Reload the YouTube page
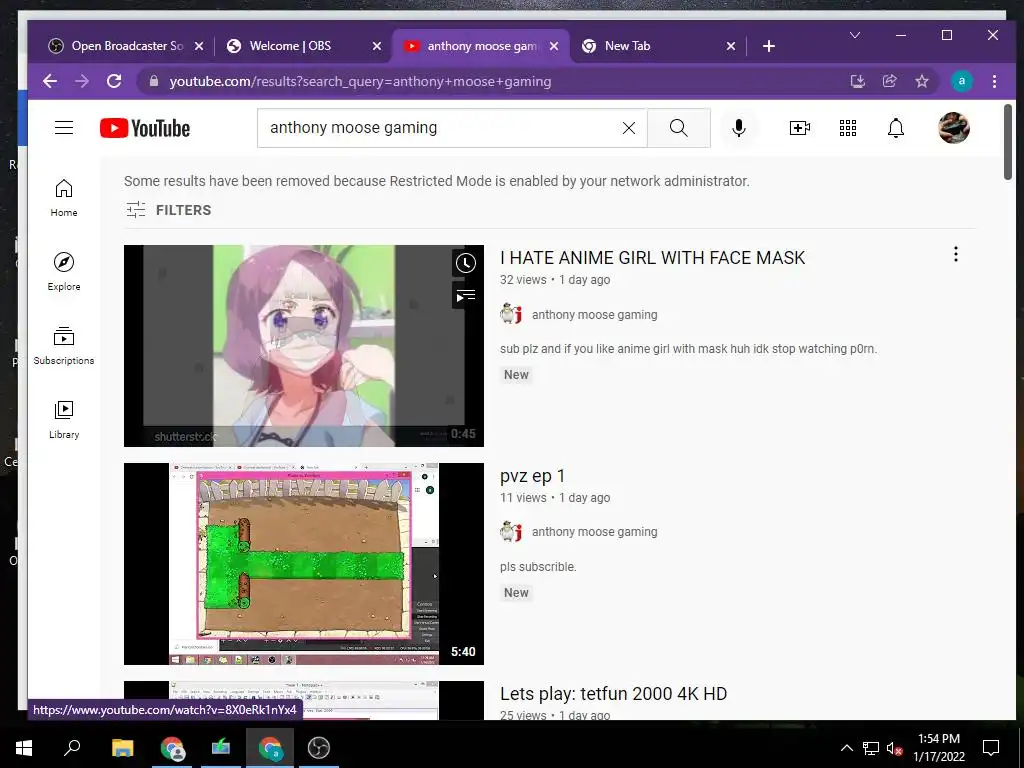This screenshot has width=1024, height=768. (114, 81)
